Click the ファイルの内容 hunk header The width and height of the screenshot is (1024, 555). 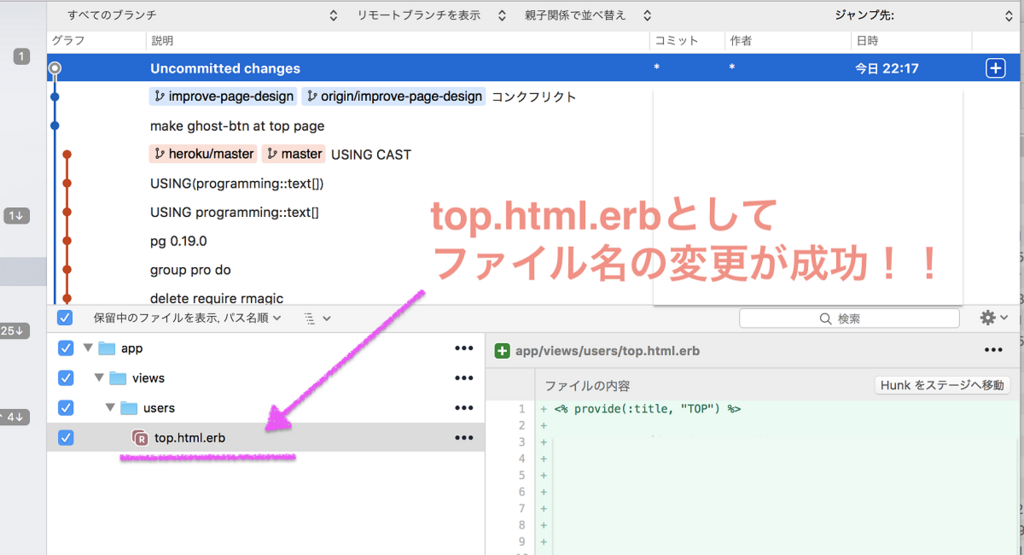tap(586, 386)
